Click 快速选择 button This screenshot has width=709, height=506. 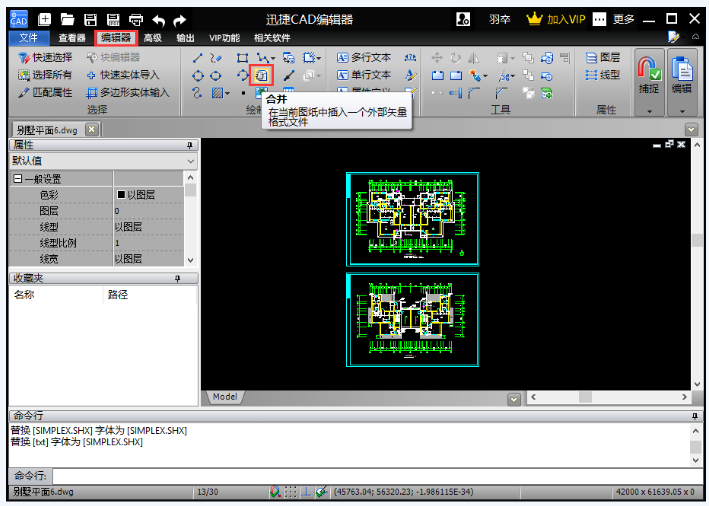coord(45,57)
